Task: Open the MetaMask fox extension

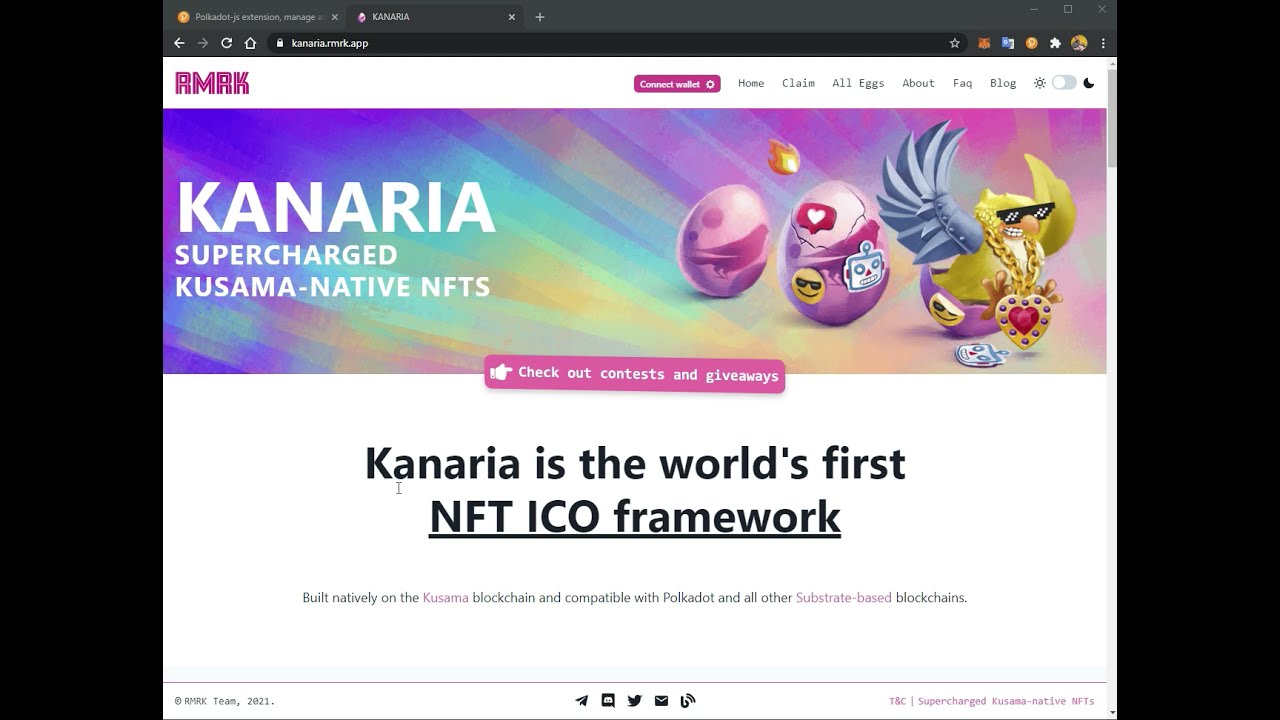Action: (x=984, y=43)
